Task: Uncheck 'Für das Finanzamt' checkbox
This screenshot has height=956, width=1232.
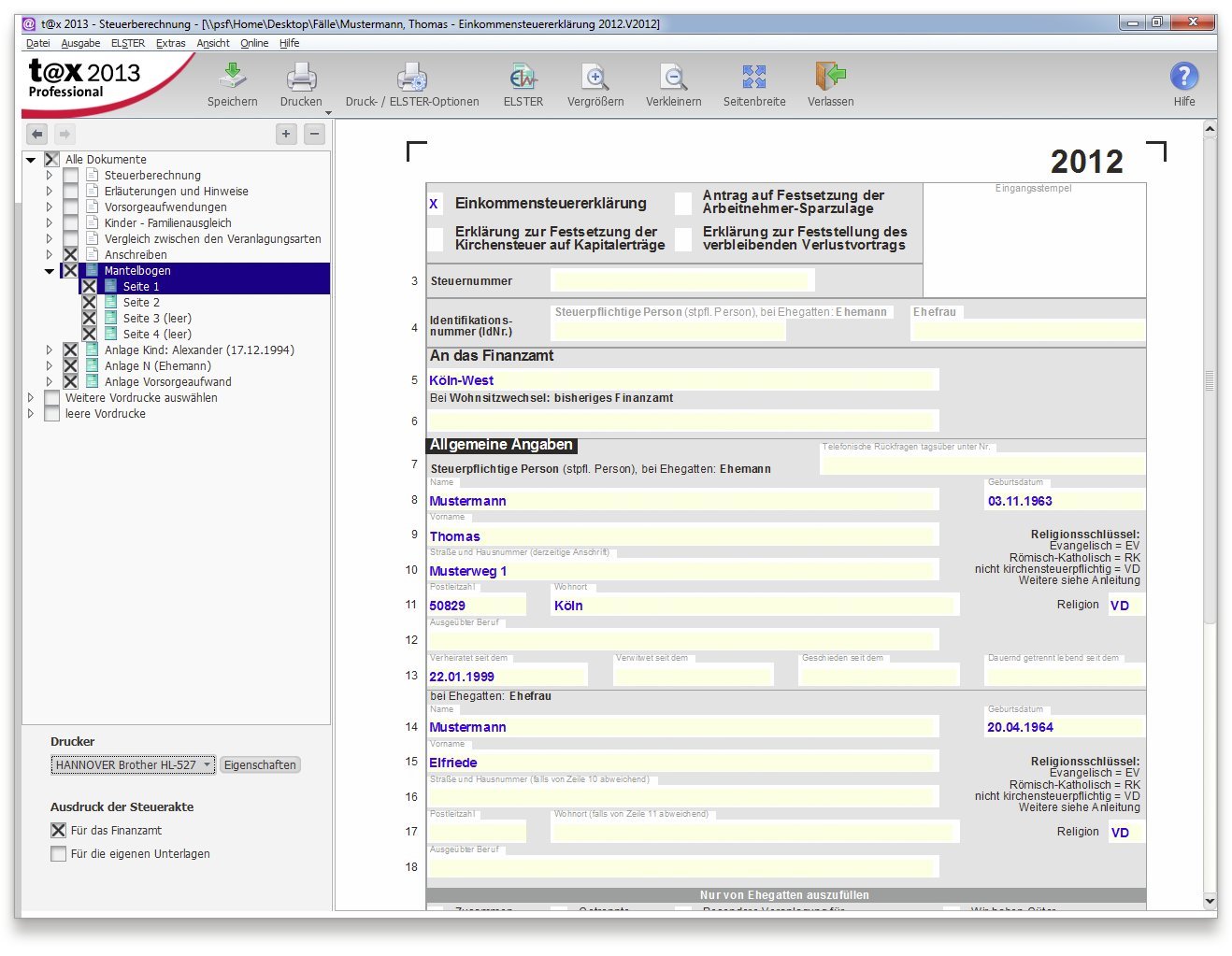Action: pyautogui.click(x=59, y=831)
